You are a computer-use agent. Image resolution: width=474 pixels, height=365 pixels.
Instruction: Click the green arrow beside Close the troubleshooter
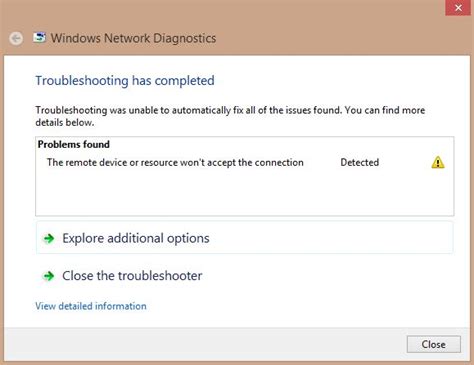pyautogui.click(x=49, y=276)
